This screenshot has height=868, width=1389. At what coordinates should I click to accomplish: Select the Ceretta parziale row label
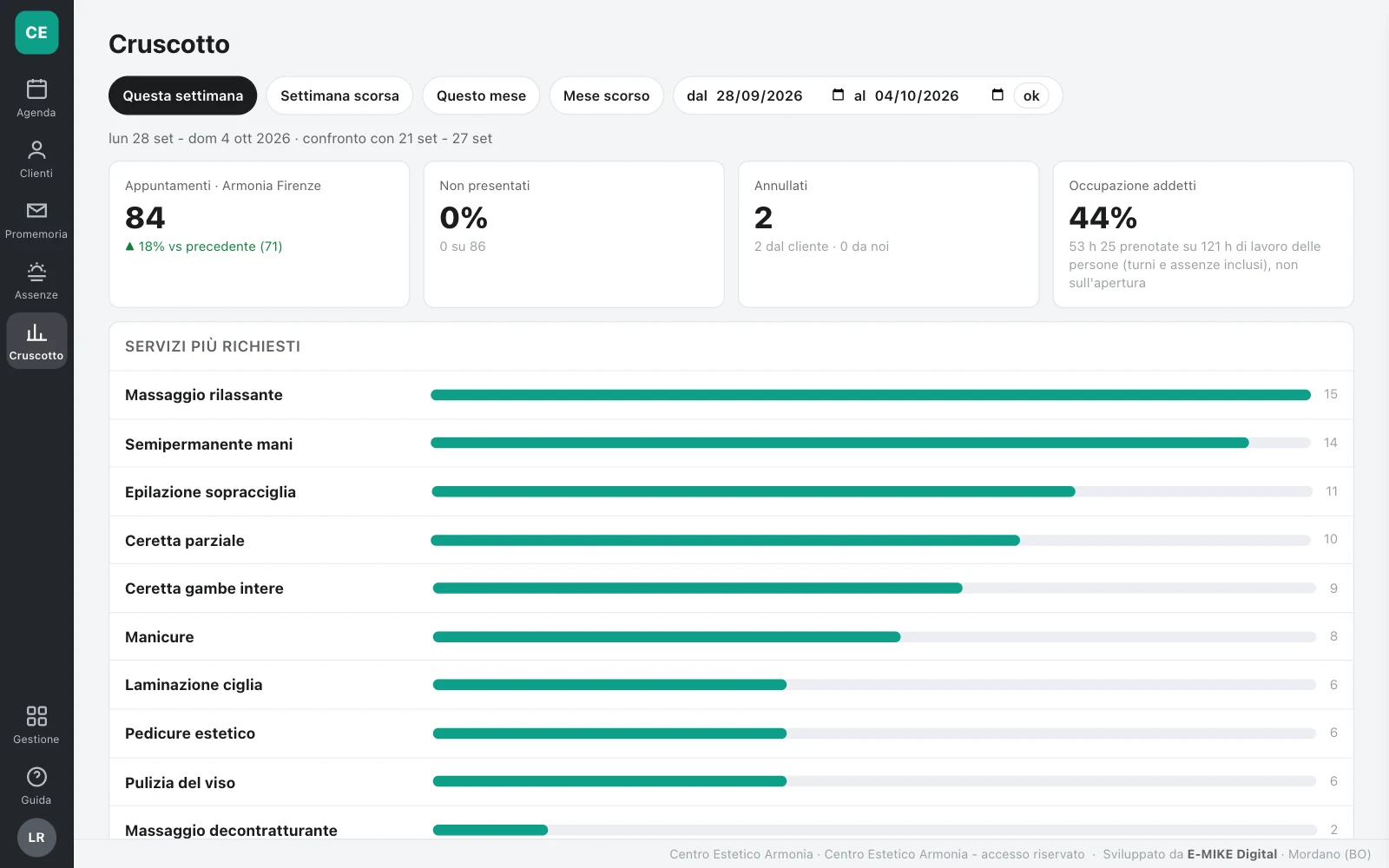pyautogui.click(x=185, y=541)
